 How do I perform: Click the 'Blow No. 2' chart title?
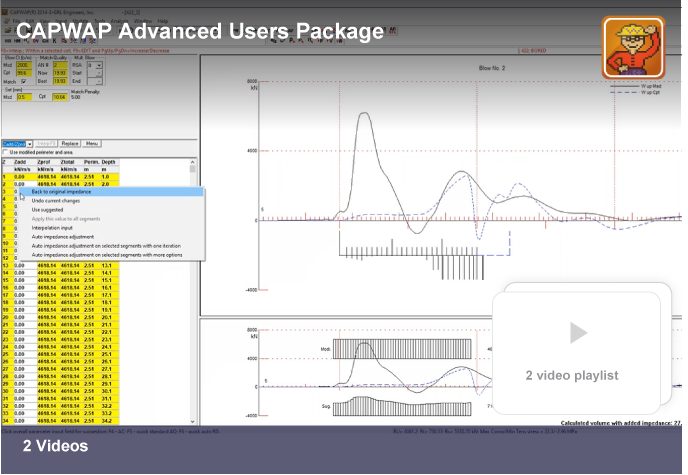point(492,68)
